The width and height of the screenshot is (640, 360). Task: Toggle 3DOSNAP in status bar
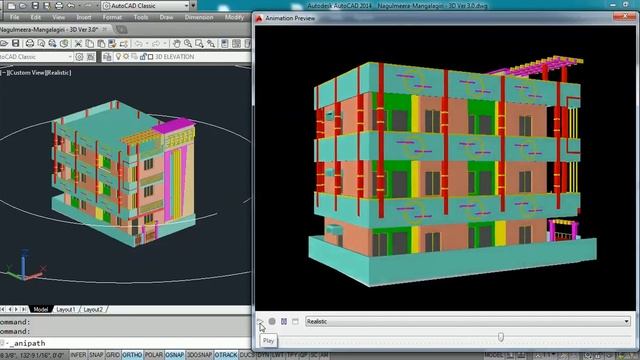tap(200, 356)
